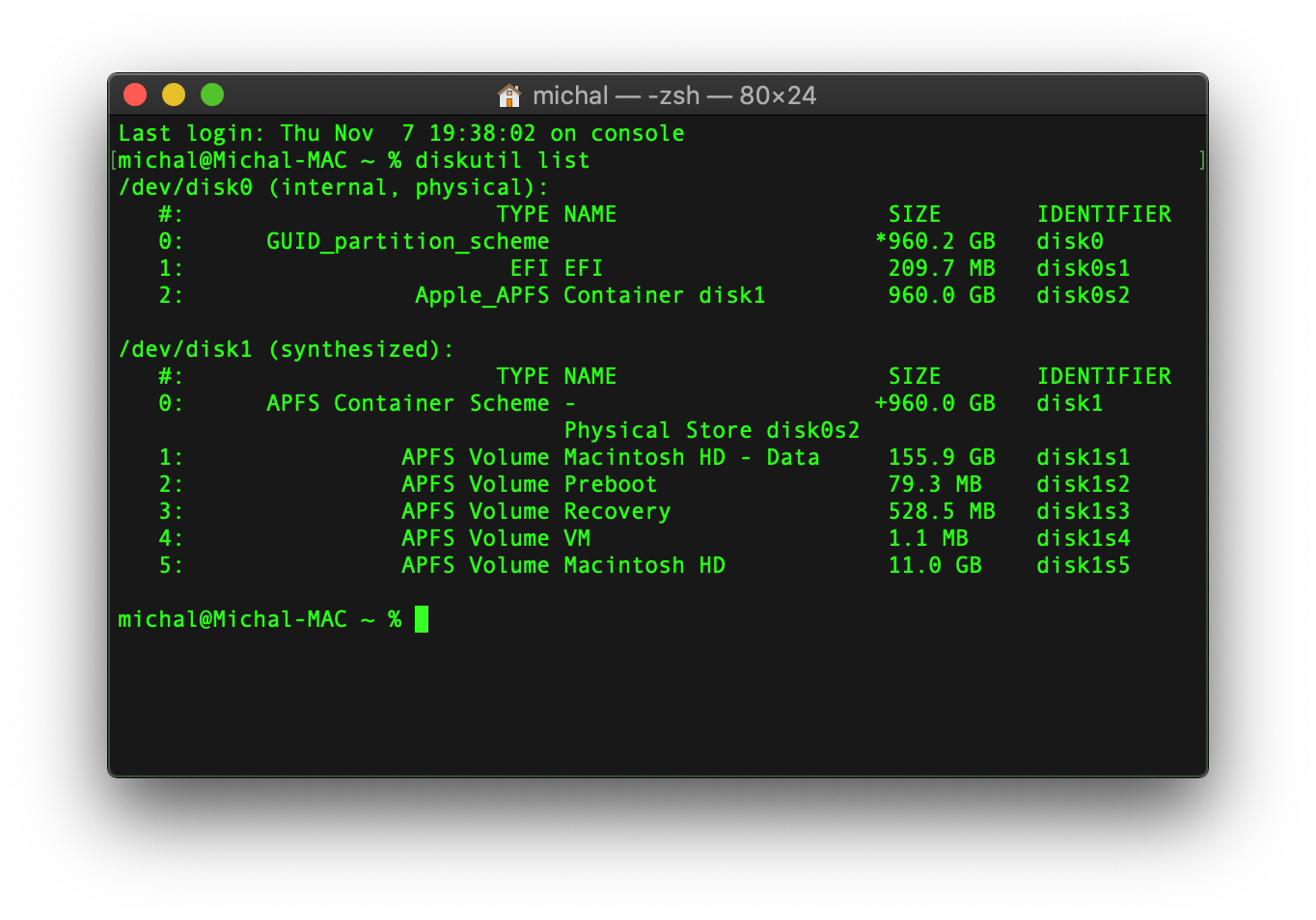This screenshot has height=920, width=1316.
Task: Click the 'disk1s3' identifier
Action: (x=1083, y=511)
